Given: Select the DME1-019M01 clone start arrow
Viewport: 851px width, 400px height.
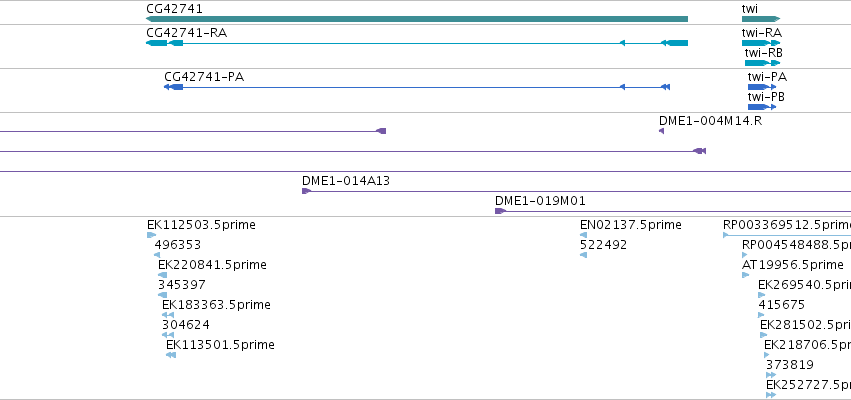Looking at the screenshot, I should pyautogui.click(x=500, y=211).
